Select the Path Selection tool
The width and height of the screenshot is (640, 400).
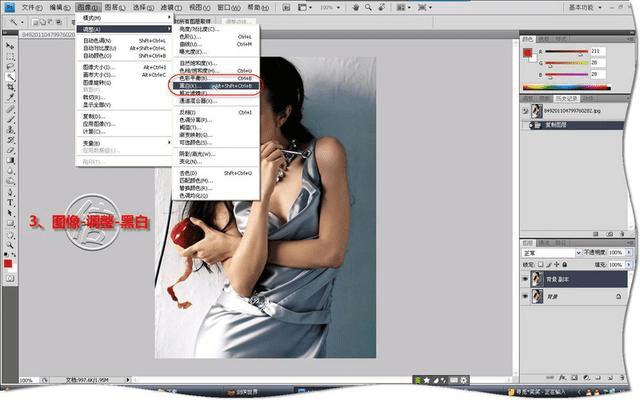(10, 213)
